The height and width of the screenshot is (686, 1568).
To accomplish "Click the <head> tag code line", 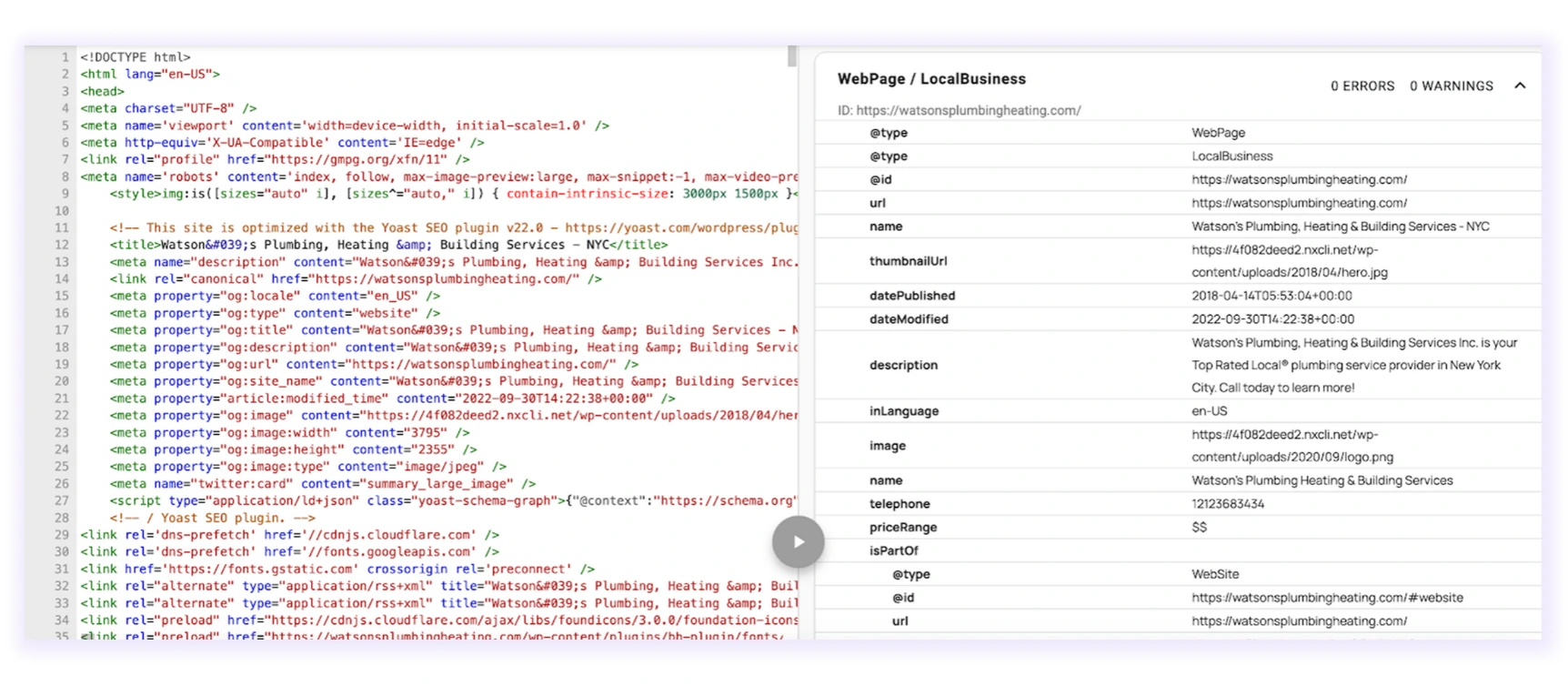I will (x=102, y=92).
